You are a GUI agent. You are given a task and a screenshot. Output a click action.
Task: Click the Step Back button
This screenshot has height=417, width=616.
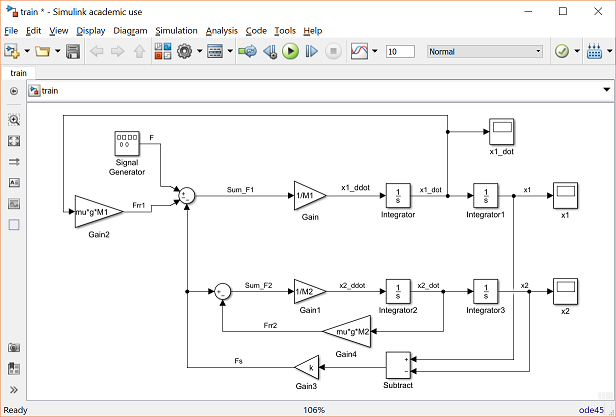268,51
